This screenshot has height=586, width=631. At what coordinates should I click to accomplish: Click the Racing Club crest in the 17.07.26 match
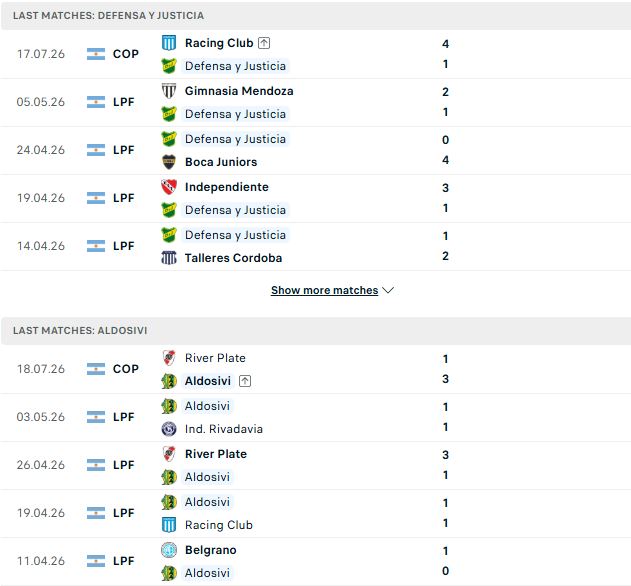click(x=169, y=43)
